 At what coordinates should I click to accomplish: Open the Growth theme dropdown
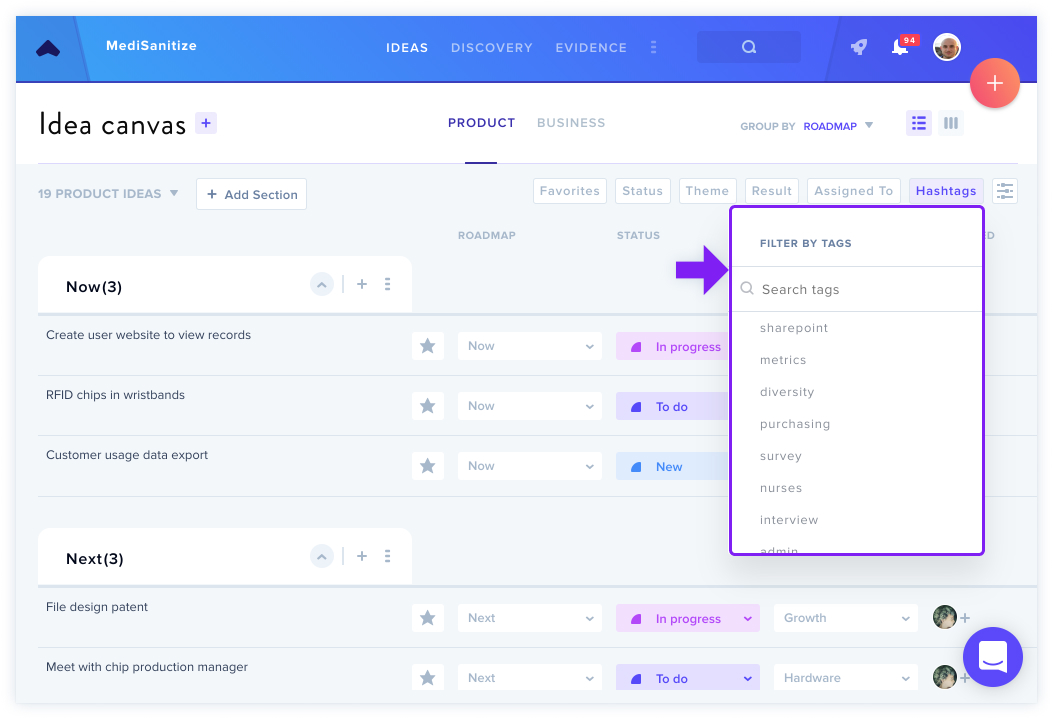(x=846, y=618)
